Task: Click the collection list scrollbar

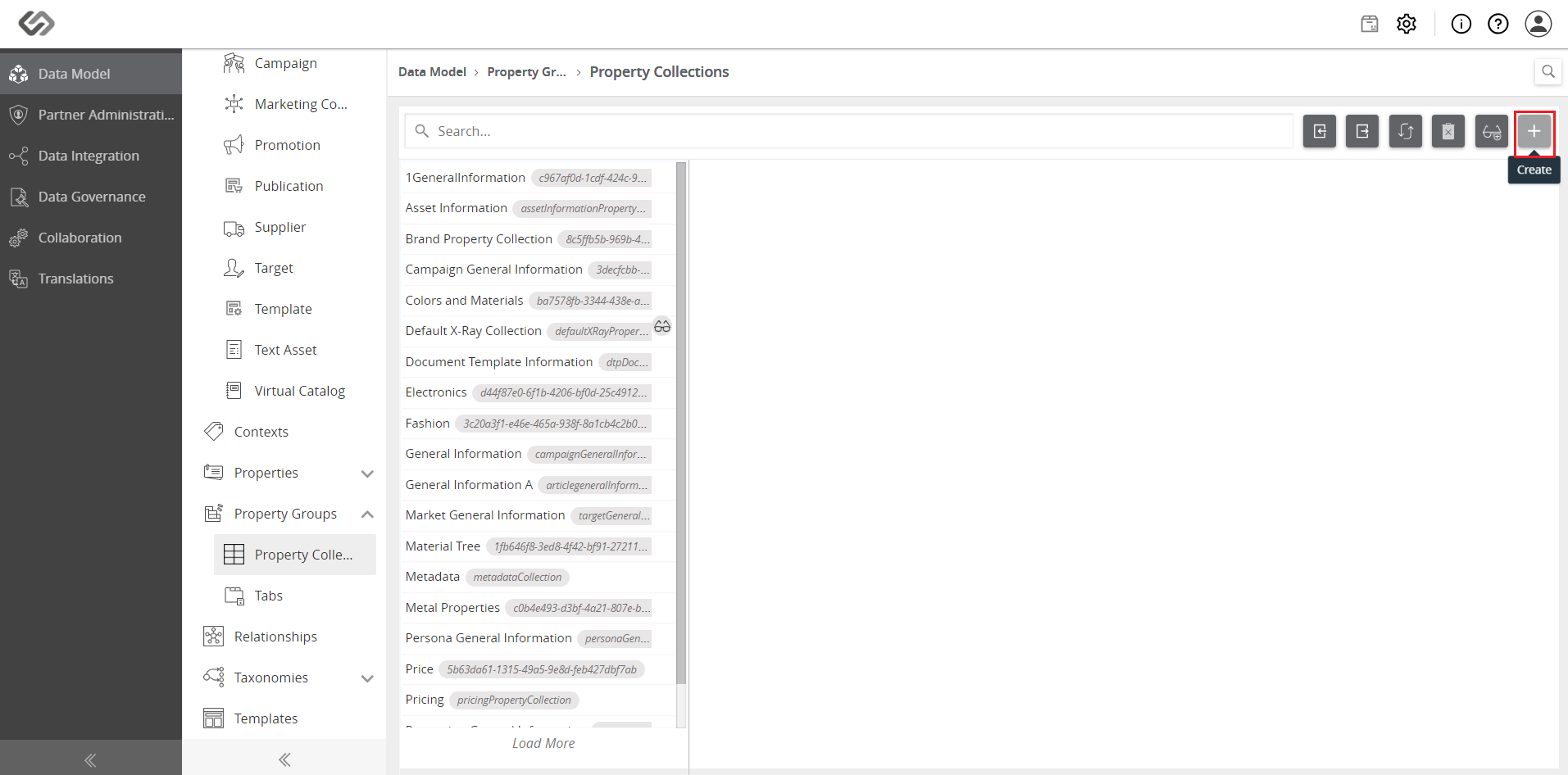Action: pyautogui.click(x=681, y=423)
